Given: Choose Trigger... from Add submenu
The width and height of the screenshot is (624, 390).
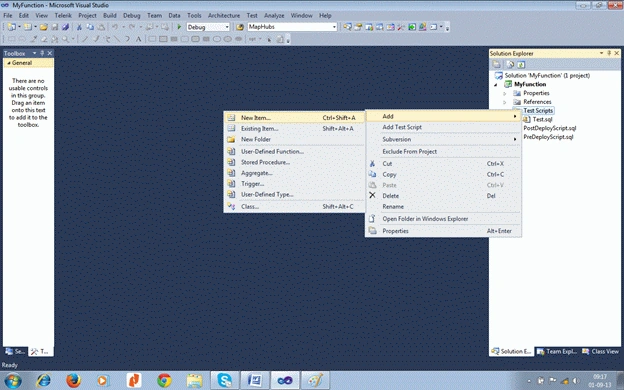Looking at the screenshot, I should (294, 184).
